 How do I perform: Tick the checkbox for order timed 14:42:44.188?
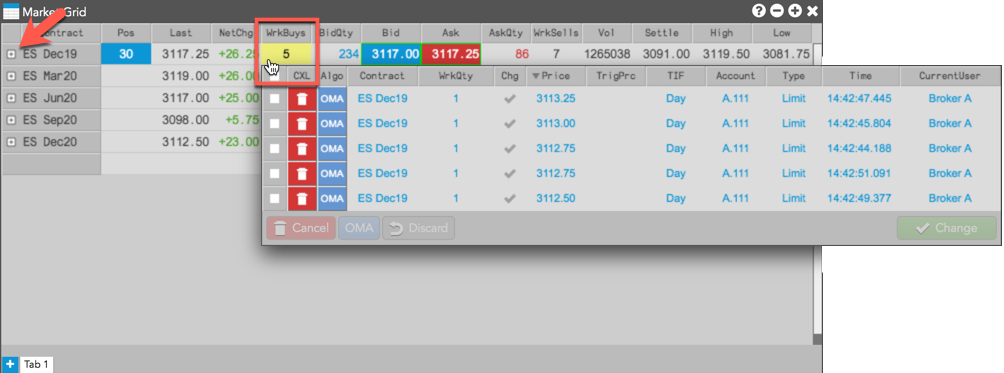coord(275,149)
